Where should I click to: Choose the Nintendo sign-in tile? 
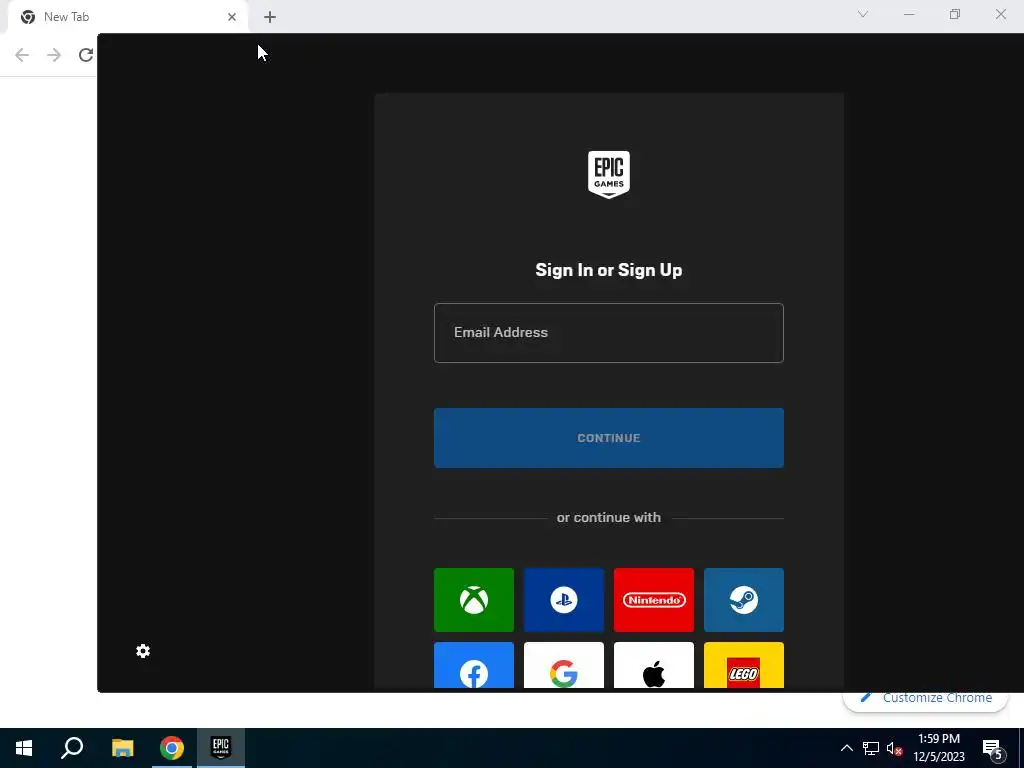coord(654,600)
